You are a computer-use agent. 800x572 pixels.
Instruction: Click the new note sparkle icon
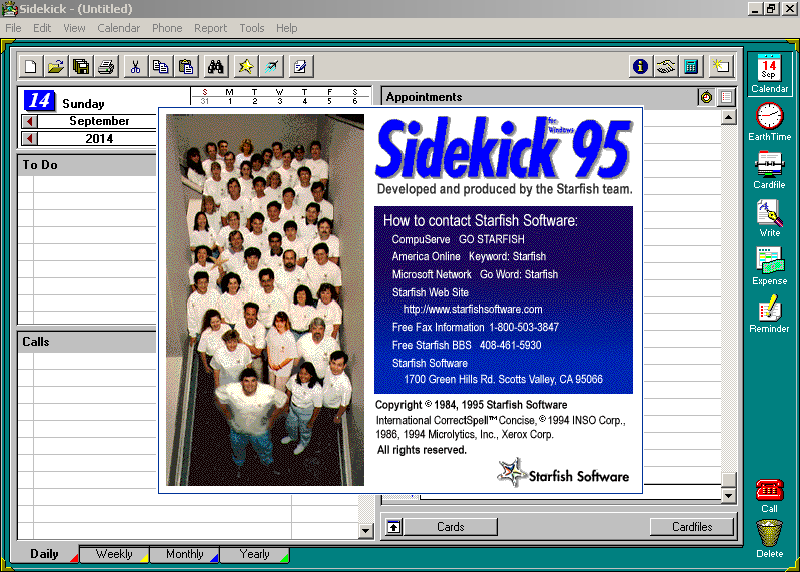pos(721,66)
